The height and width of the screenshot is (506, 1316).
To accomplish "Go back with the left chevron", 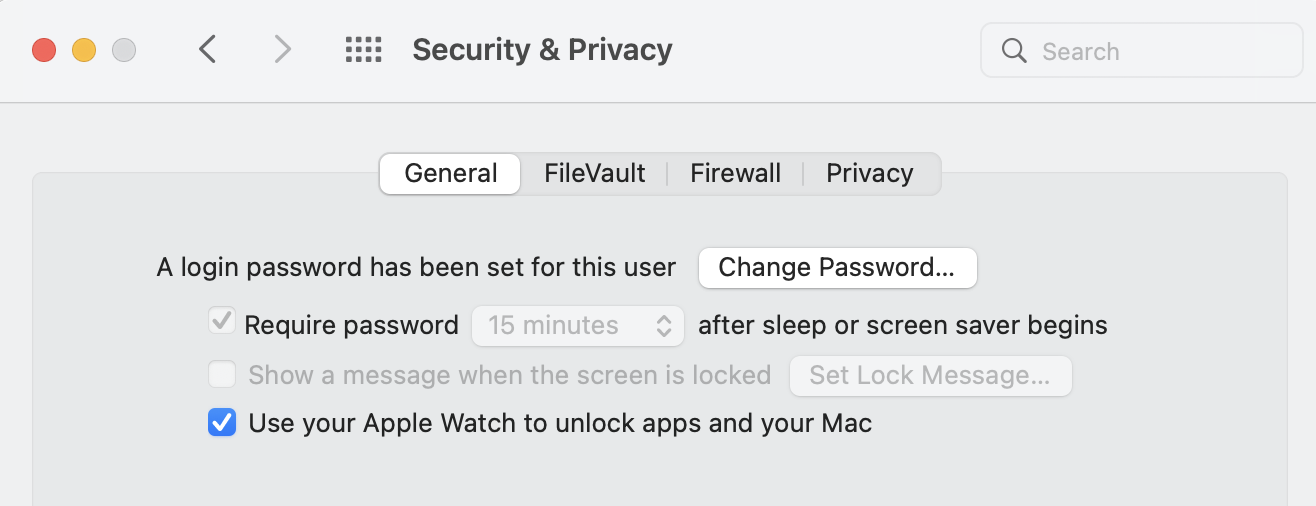I will (207, 49).
